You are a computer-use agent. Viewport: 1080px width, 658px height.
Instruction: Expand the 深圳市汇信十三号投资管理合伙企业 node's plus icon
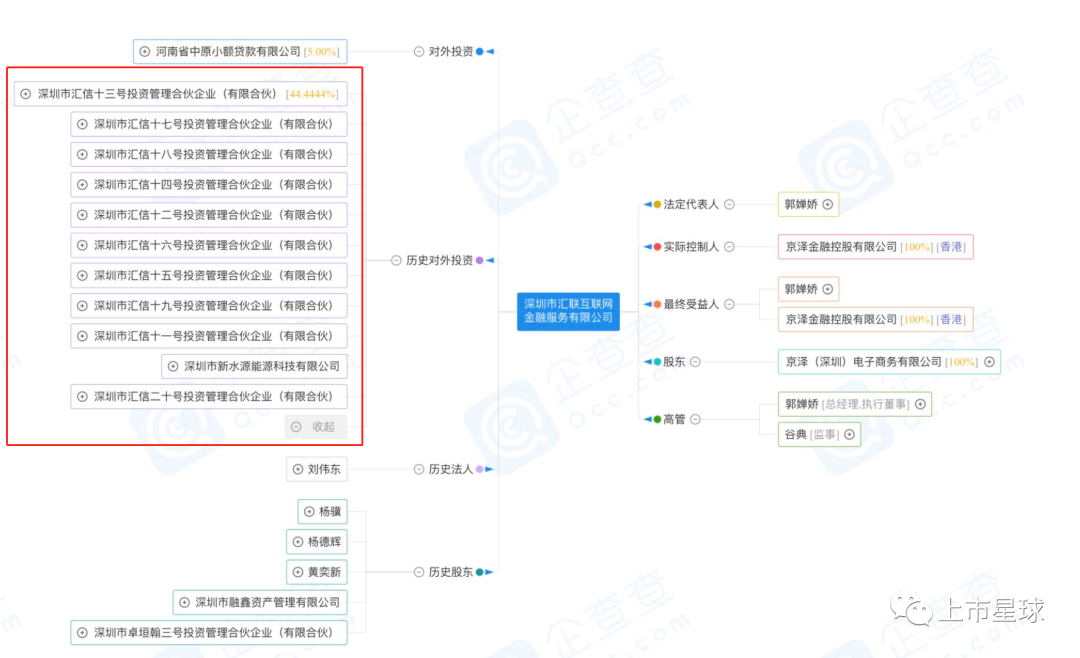pos(25,94)
